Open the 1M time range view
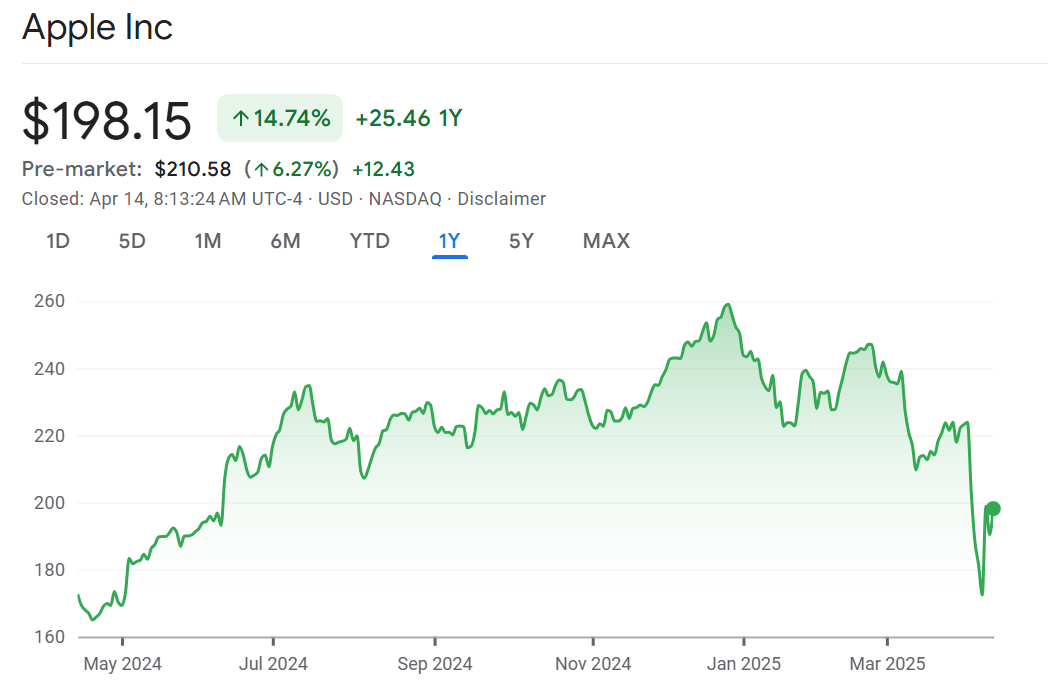Screen dimensions: 1048x691 (x=207, y=241)
